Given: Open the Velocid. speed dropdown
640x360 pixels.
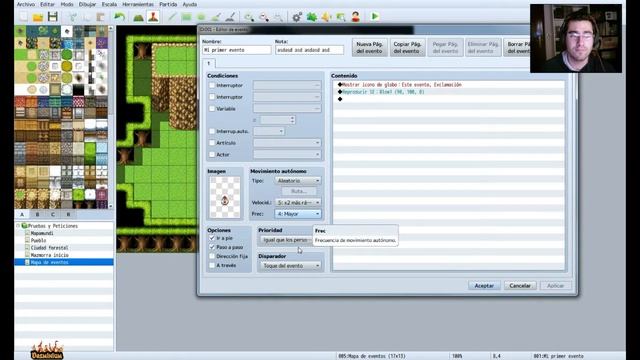Looking at the screenshot, I should click(x=298, y=202).
